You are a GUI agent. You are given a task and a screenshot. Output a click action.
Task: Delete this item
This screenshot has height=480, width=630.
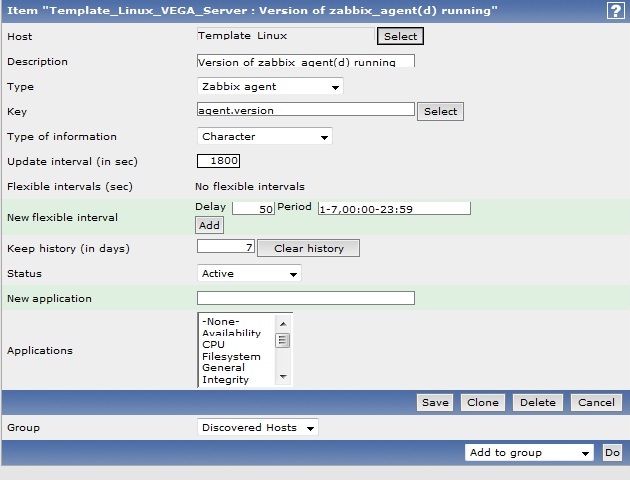tap(538, 402)
